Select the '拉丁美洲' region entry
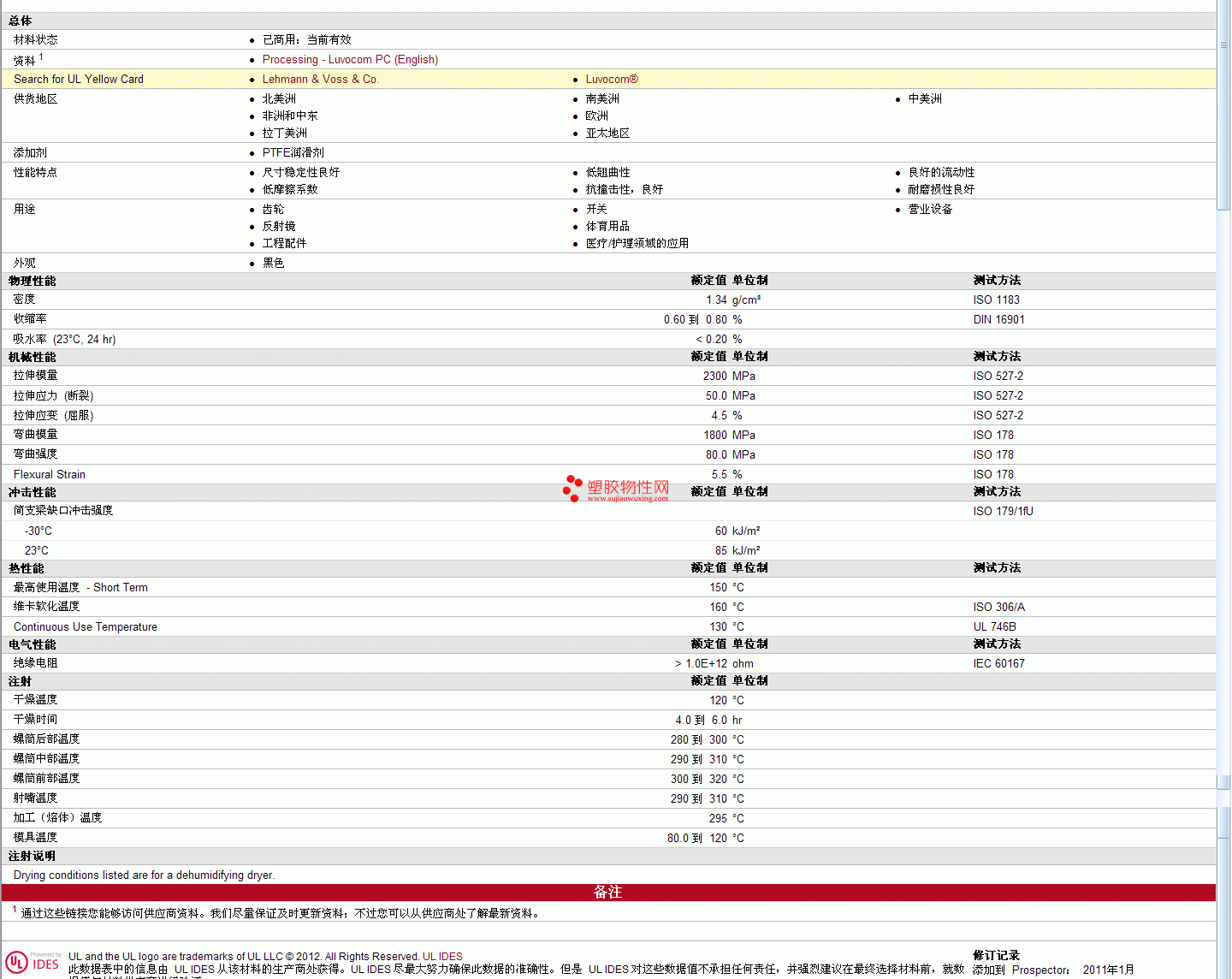The width and height of the screenshot is (1232, 979). point(284,133)
